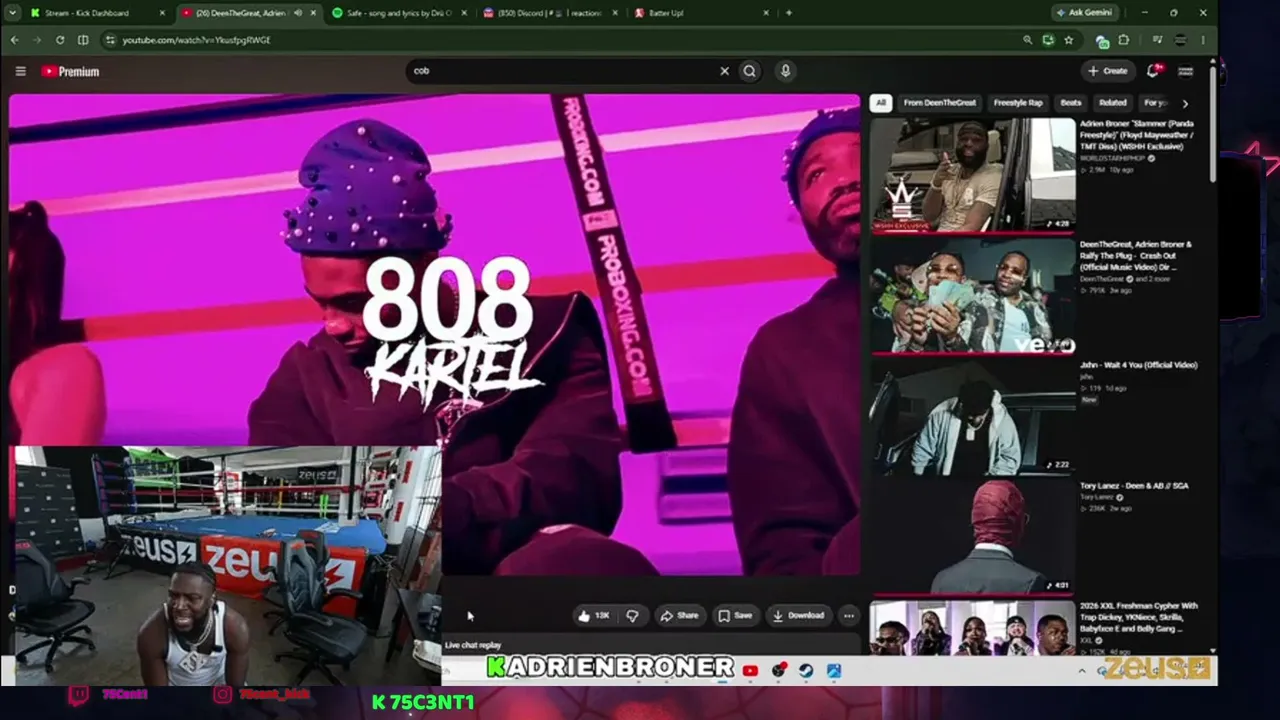Mute the DeenTheGreat tab via speaker icon
This screenshot has height=720, width=1280.
[297, 13]
